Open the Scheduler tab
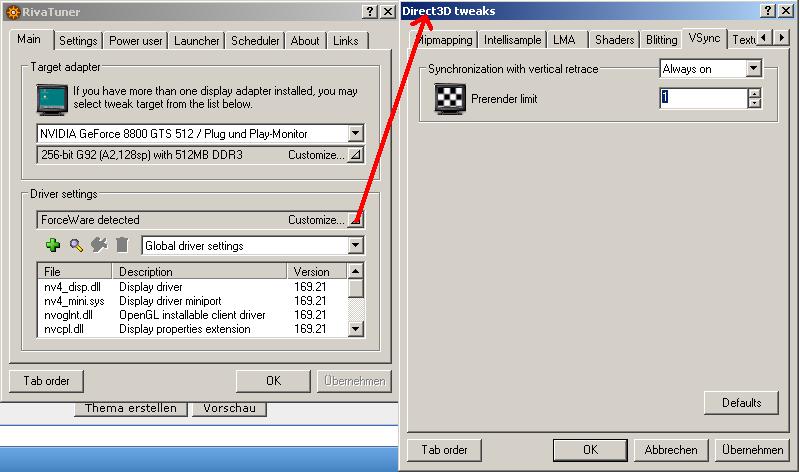 pos(255,41)
